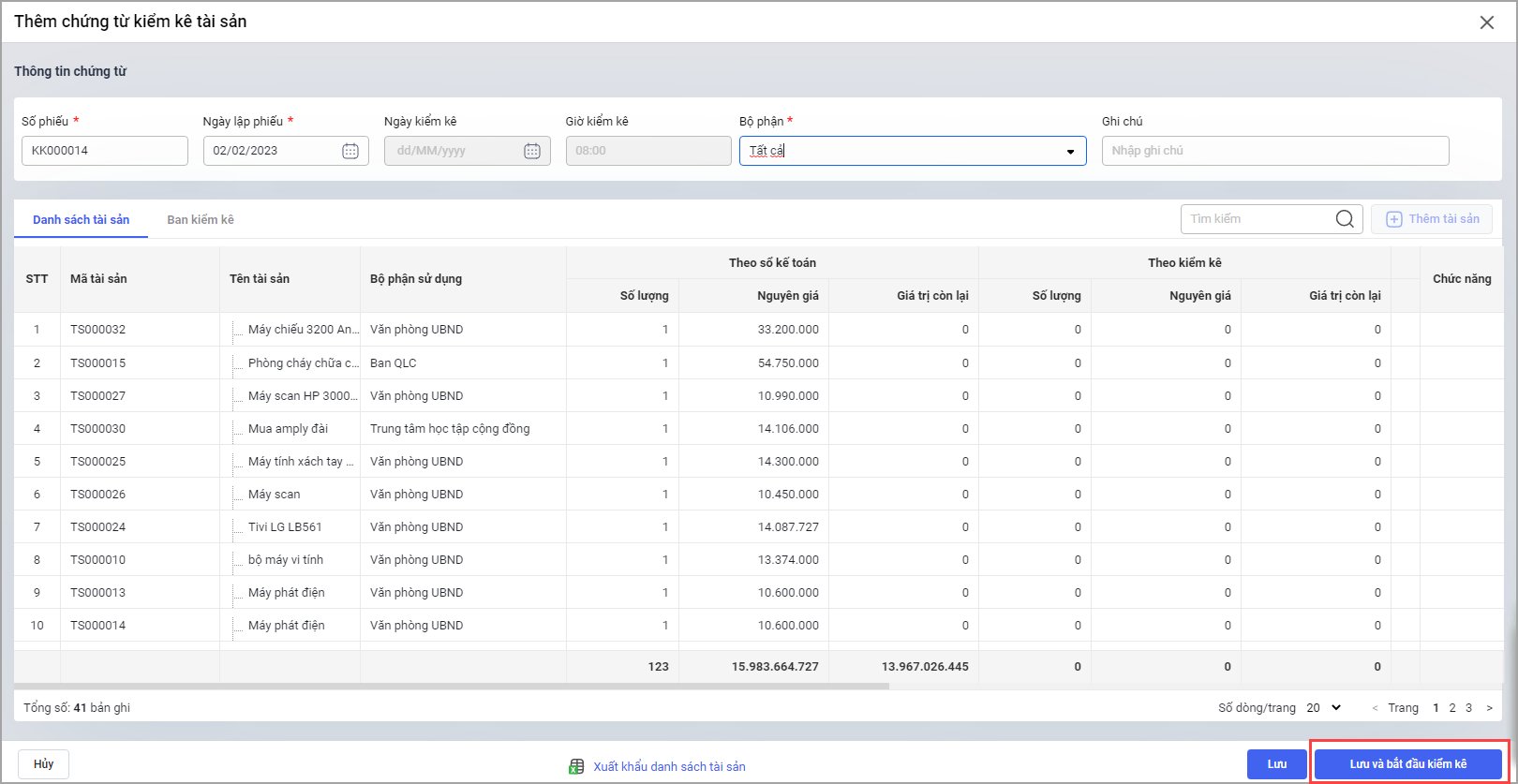
Task: Click the calendar icon in Ngày lập phiếu
Action: tap(350, 151)
